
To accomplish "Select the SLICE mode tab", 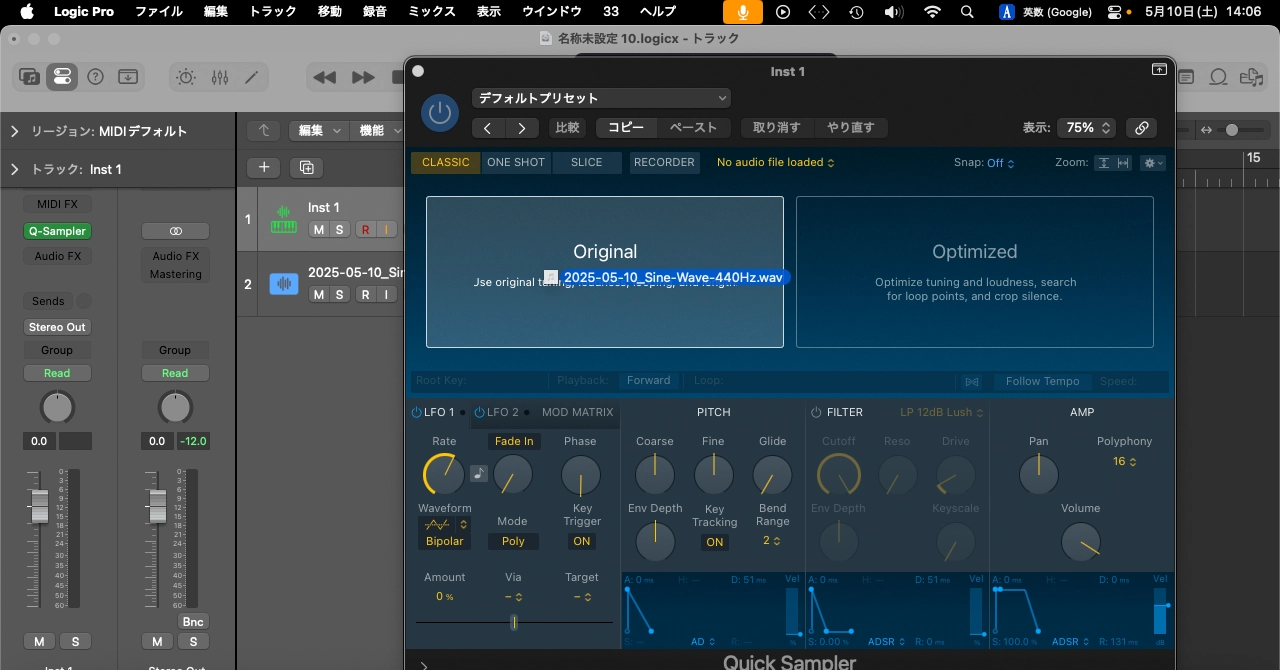I will [x=587, y=162].
